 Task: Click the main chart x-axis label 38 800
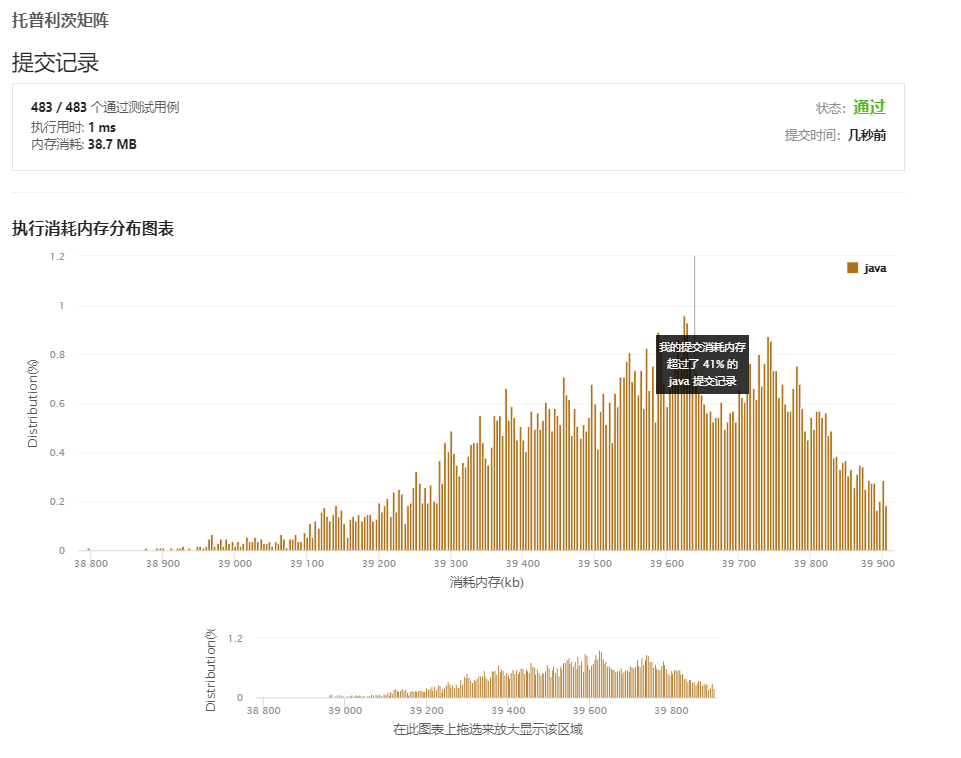tap(91, 563)
